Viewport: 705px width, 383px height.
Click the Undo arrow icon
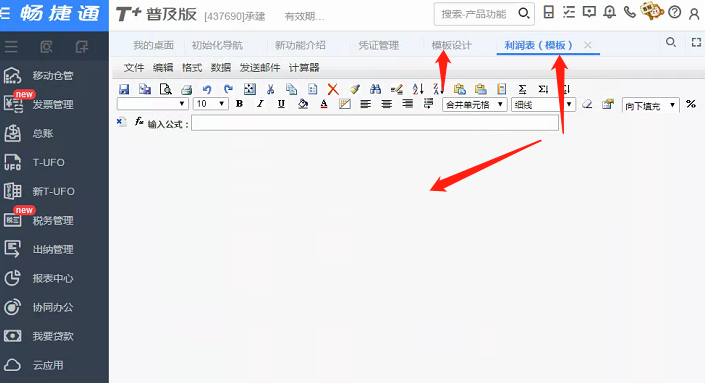(x=207, y=89)
